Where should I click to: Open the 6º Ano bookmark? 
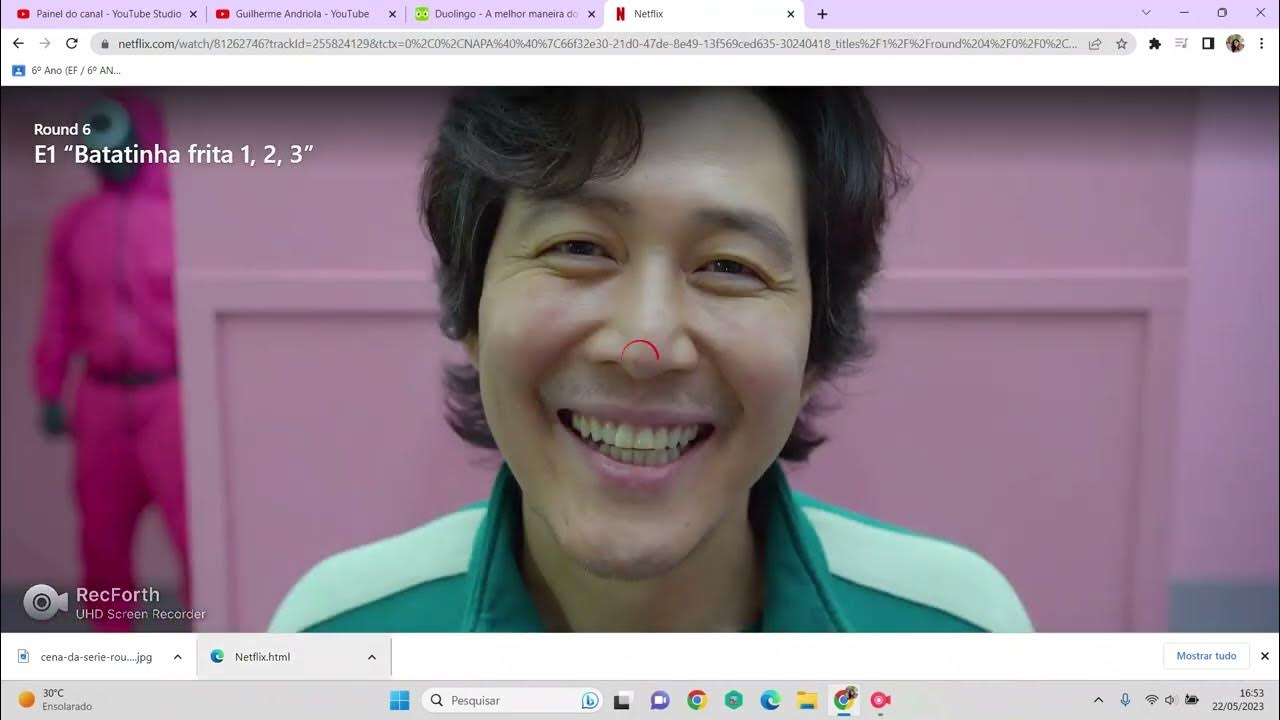(x=67, y=71)
